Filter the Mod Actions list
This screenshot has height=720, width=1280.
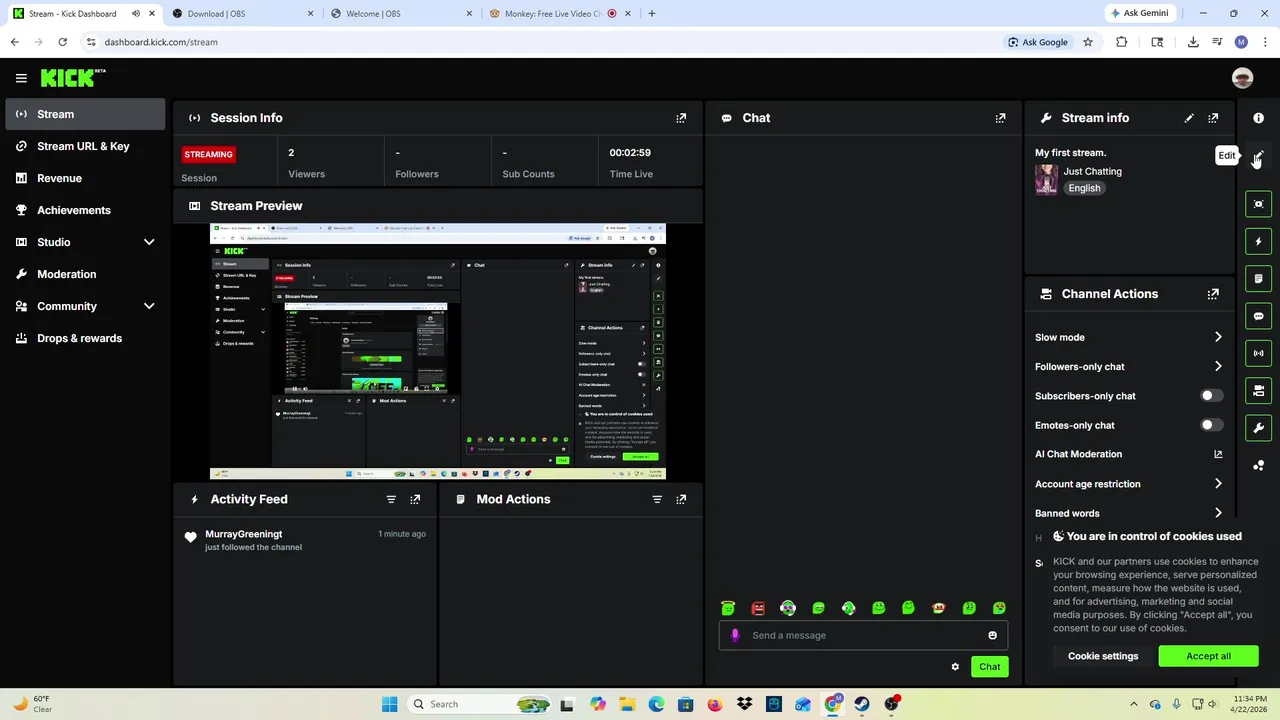(657, 499)
